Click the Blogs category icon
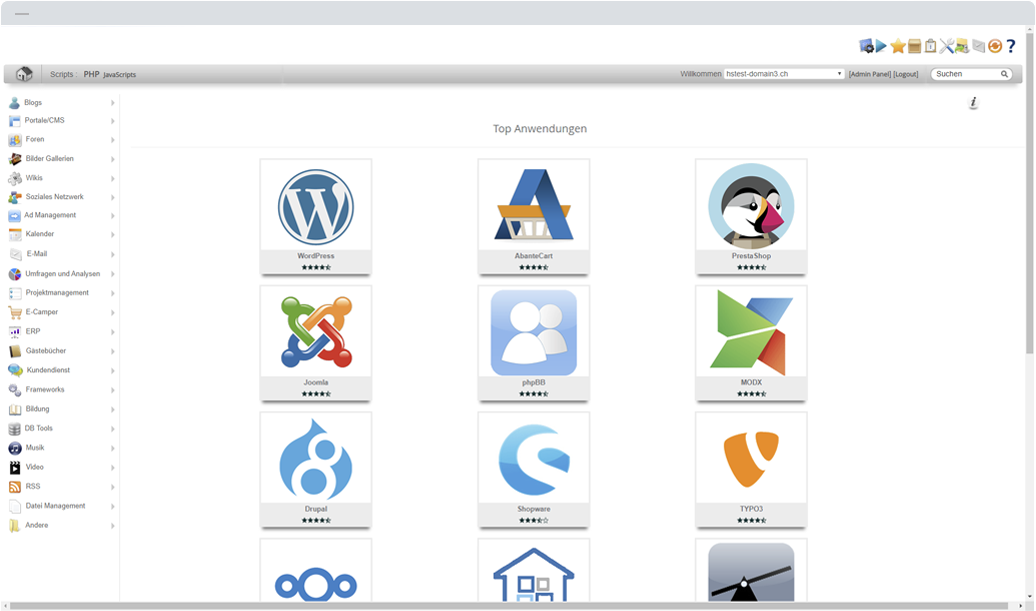This screenshot has width=1036, height=611. tap(15, 103)
